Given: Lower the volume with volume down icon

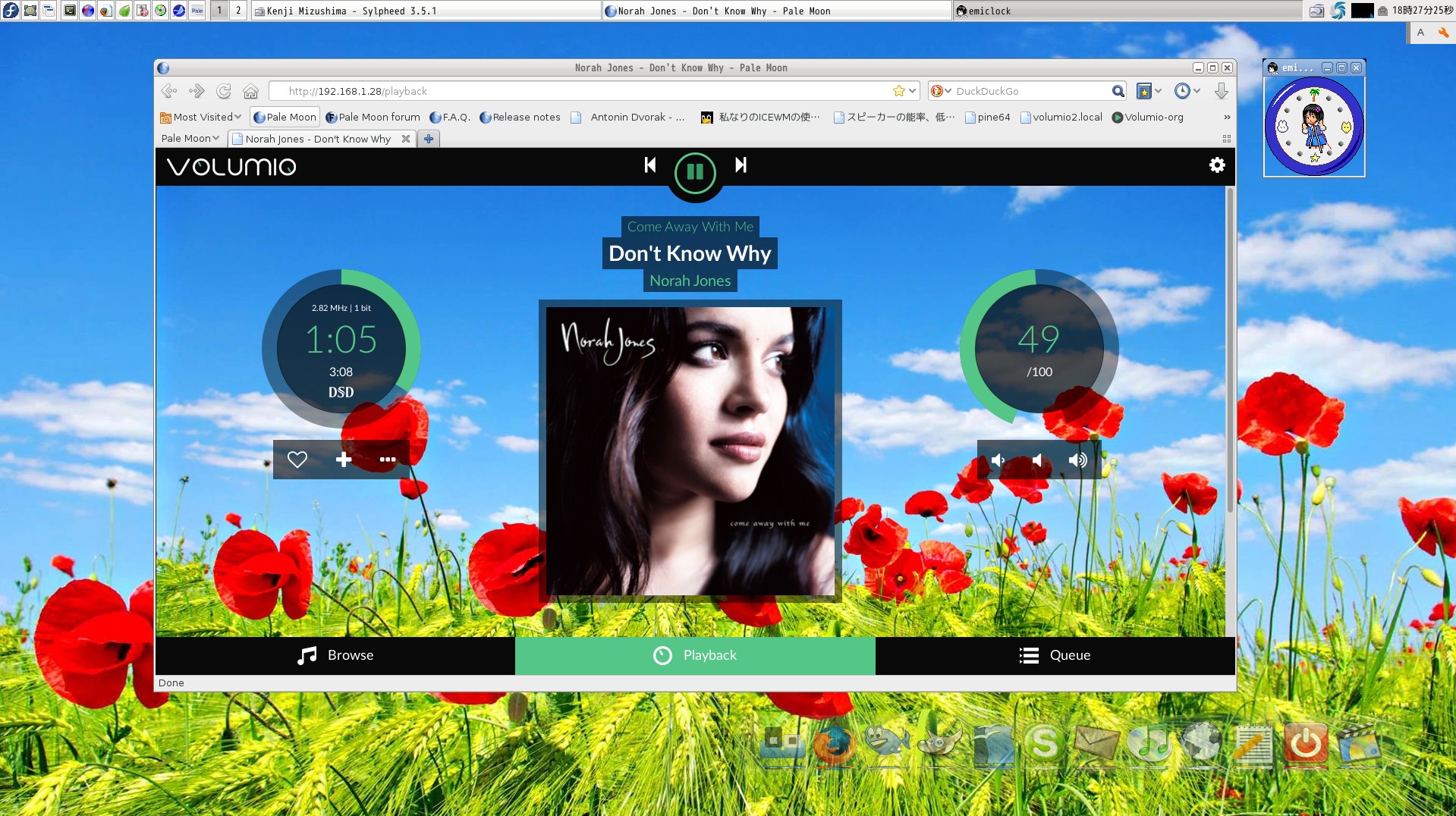Looking at the screenshot, I should 998,460.
